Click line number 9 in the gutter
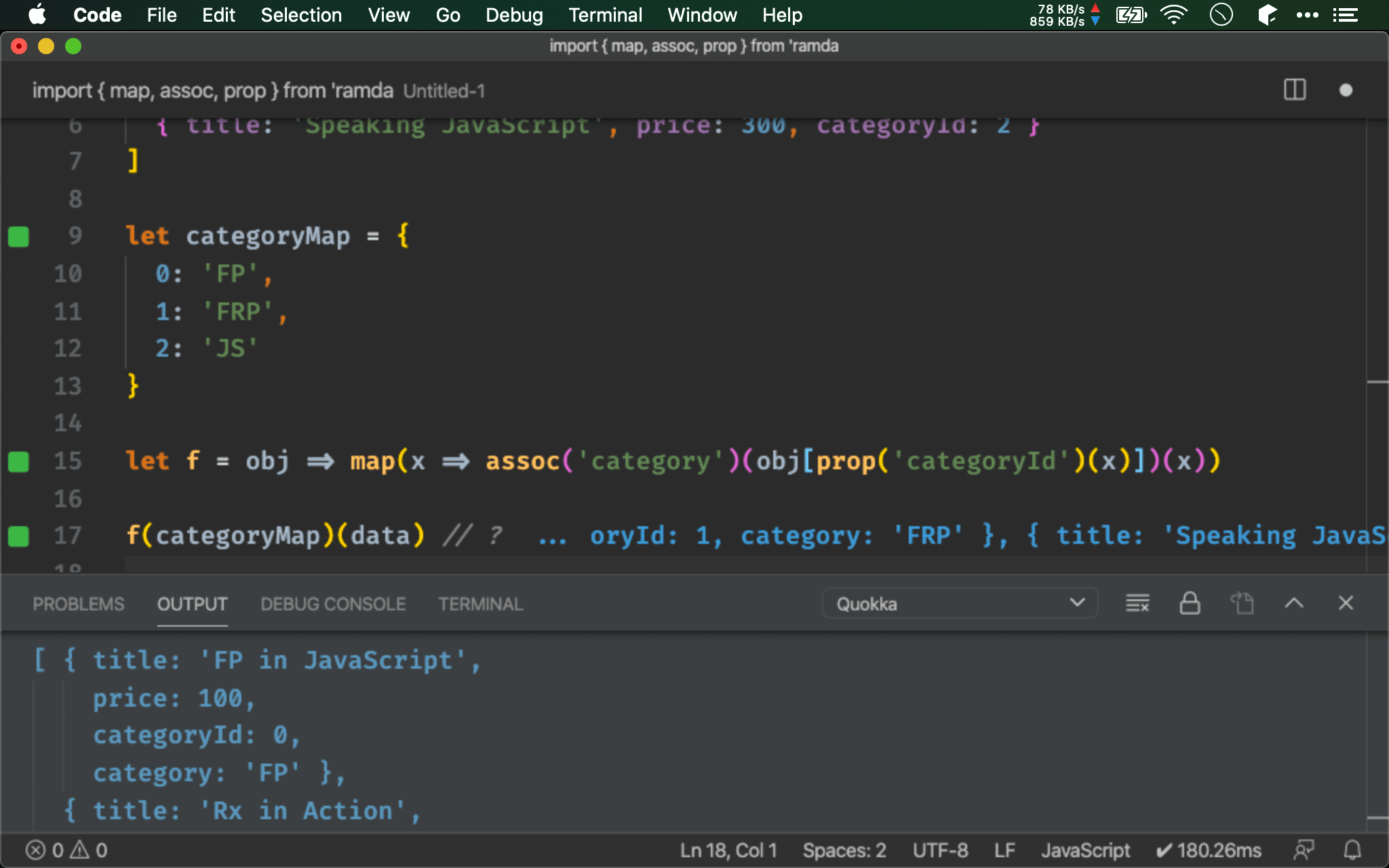Image resolution: width=1389 pixels, height=868 pixels. pyautogui.click(x=75, y=236)
